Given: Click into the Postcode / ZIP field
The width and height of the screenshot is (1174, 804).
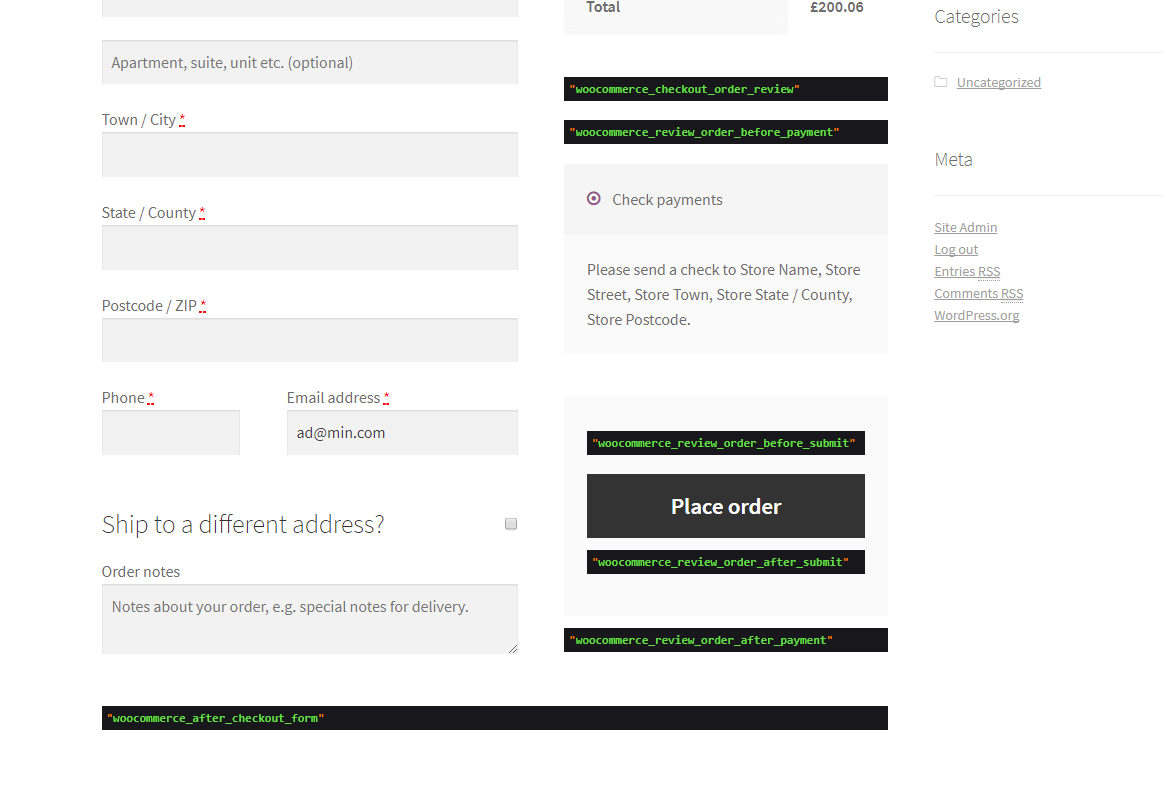Looking at the screenshot, I should (x=310, y=341).
